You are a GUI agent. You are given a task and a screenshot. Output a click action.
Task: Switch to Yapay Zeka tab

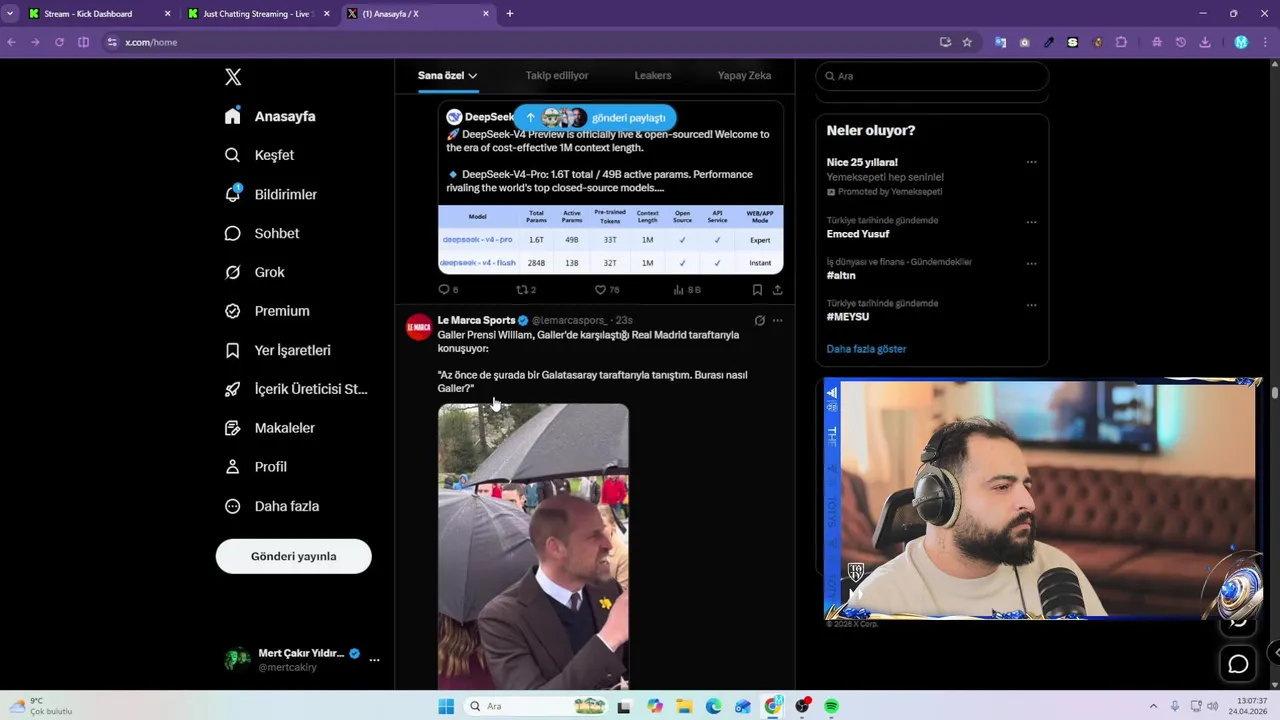click(744, 75)
